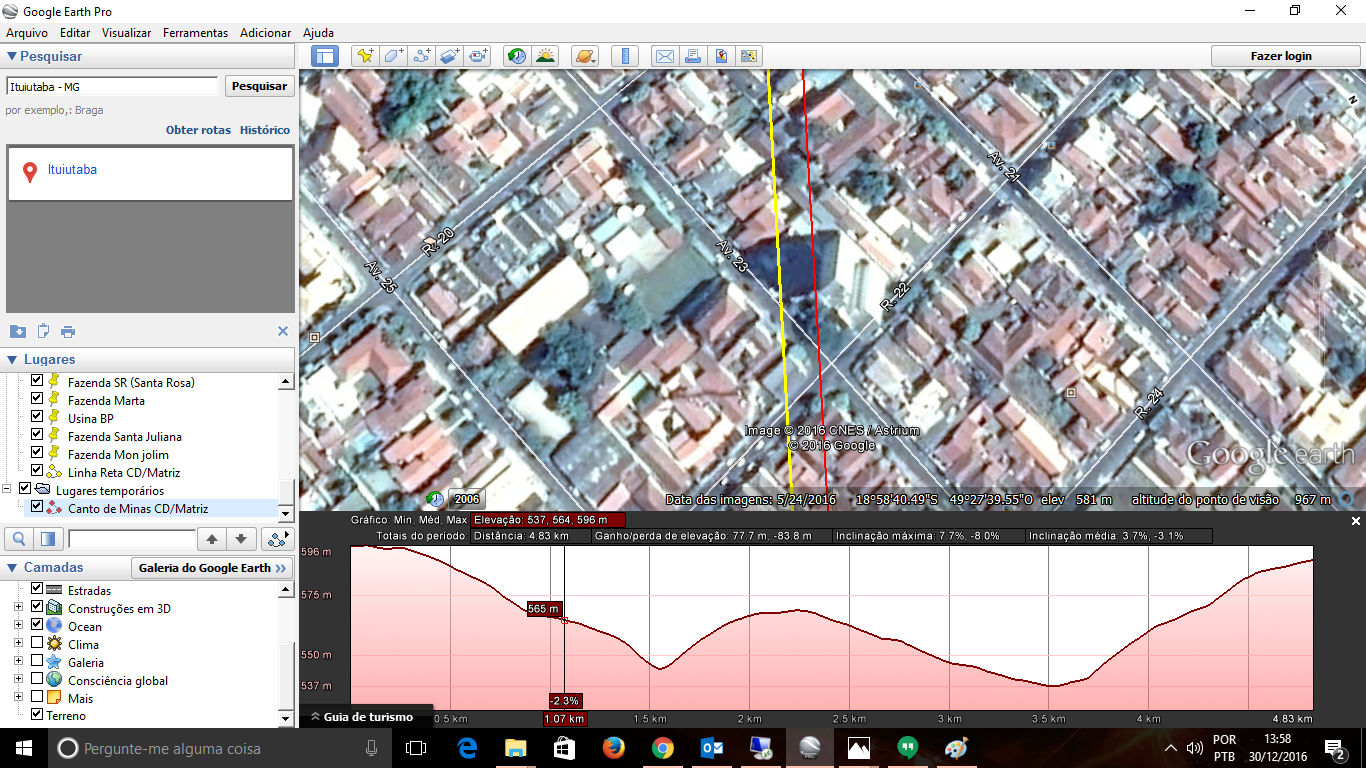The image size is (1366, 768).
Task: Toggle the sidebar visibility button
Action: [326, 56]
